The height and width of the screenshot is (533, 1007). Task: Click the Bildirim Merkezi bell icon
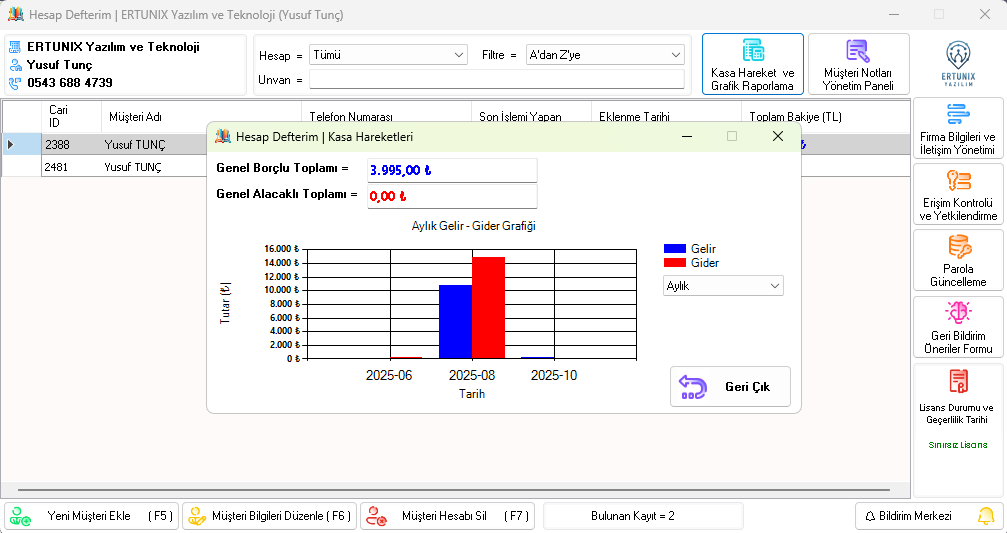pyautogui.click(x=985, y=516)
